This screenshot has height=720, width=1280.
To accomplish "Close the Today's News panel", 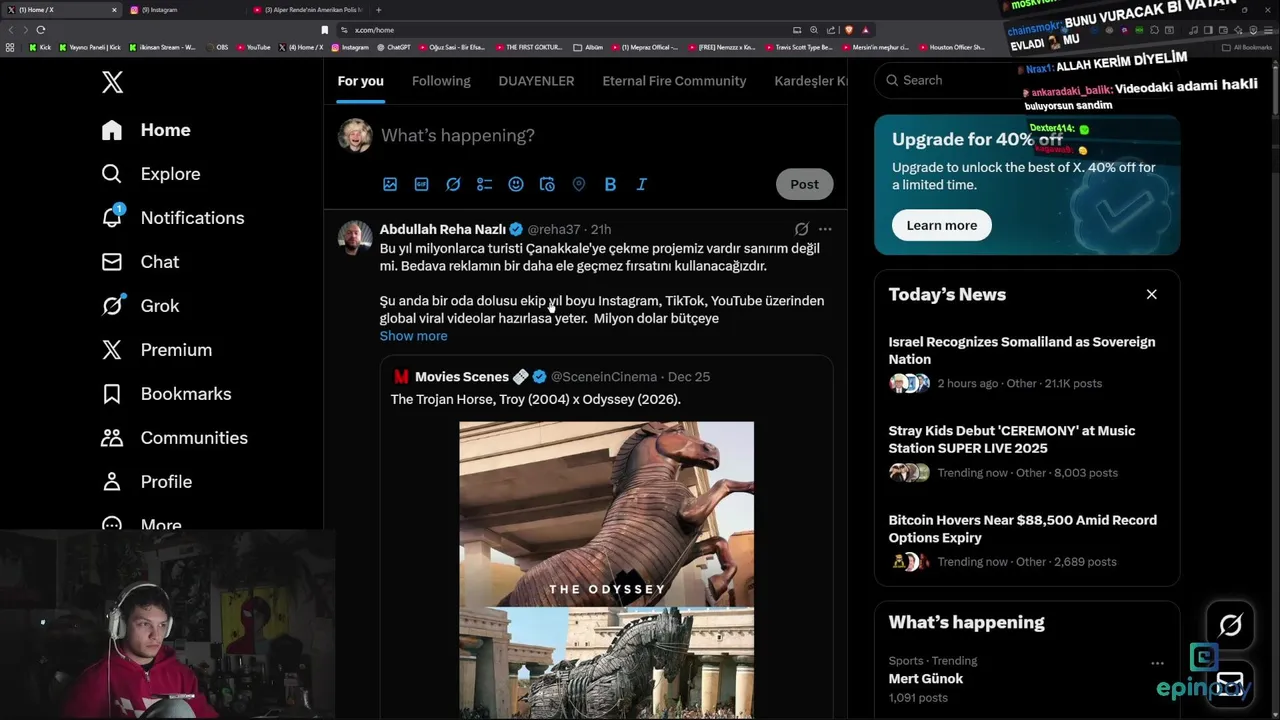I will [x=1151, y=294].
